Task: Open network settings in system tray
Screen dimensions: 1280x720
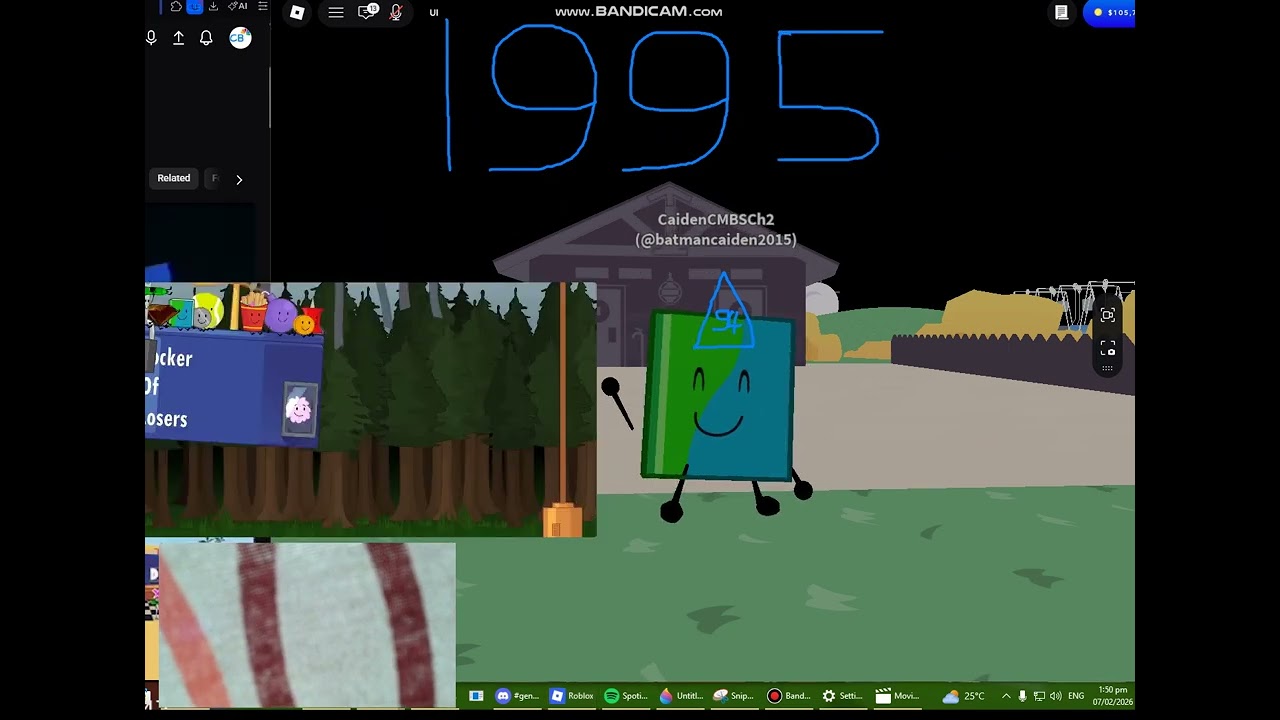Action: tap(1039, 696)
